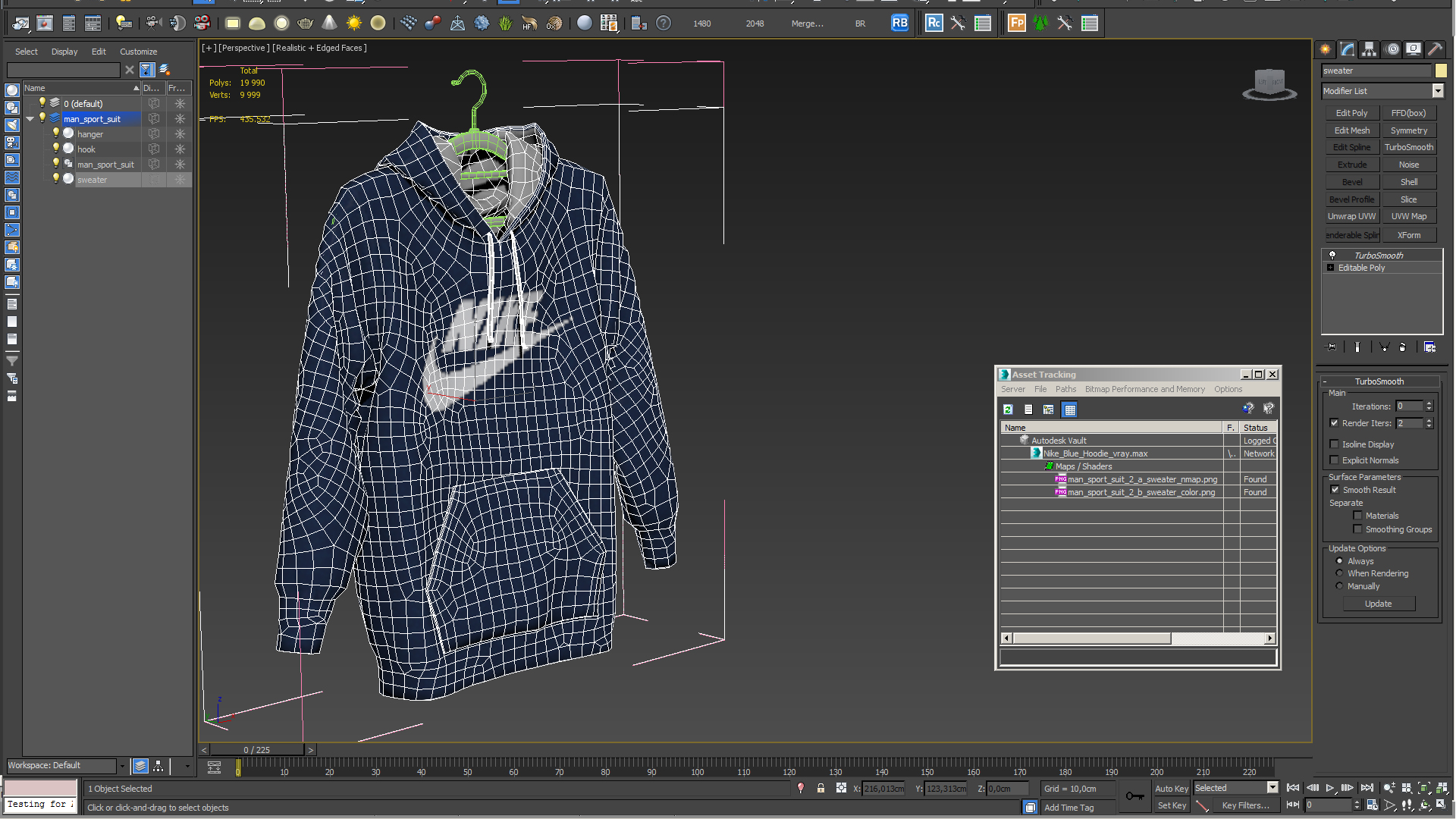Open the Utilities hammer panel tab
The height and width of the screenshot is (819, 1456).
1436,49
